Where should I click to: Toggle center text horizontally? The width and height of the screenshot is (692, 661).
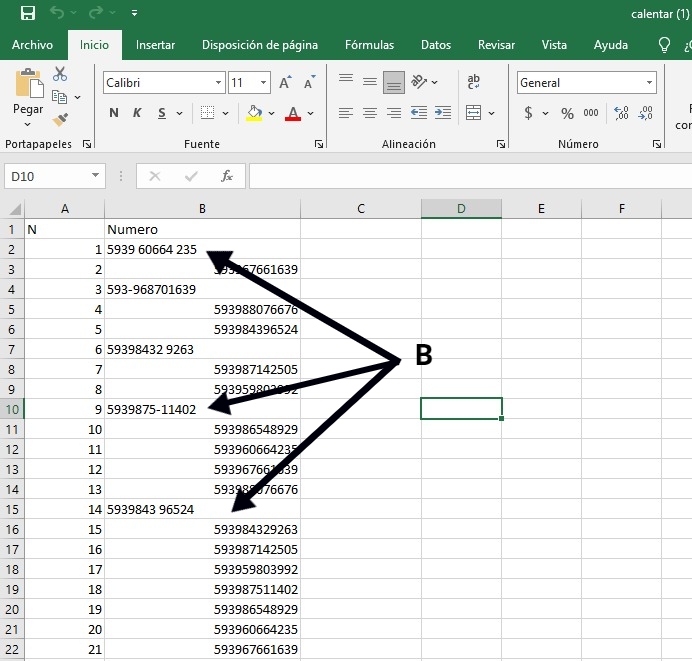coord(370,113)
